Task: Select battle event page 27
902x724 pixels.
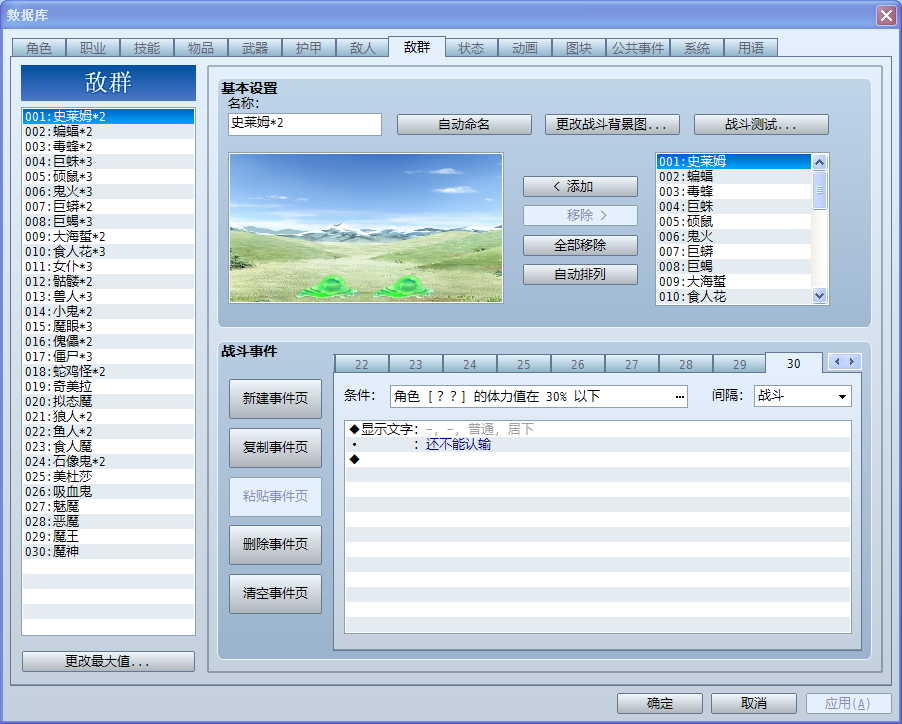Action: point(632,364)
